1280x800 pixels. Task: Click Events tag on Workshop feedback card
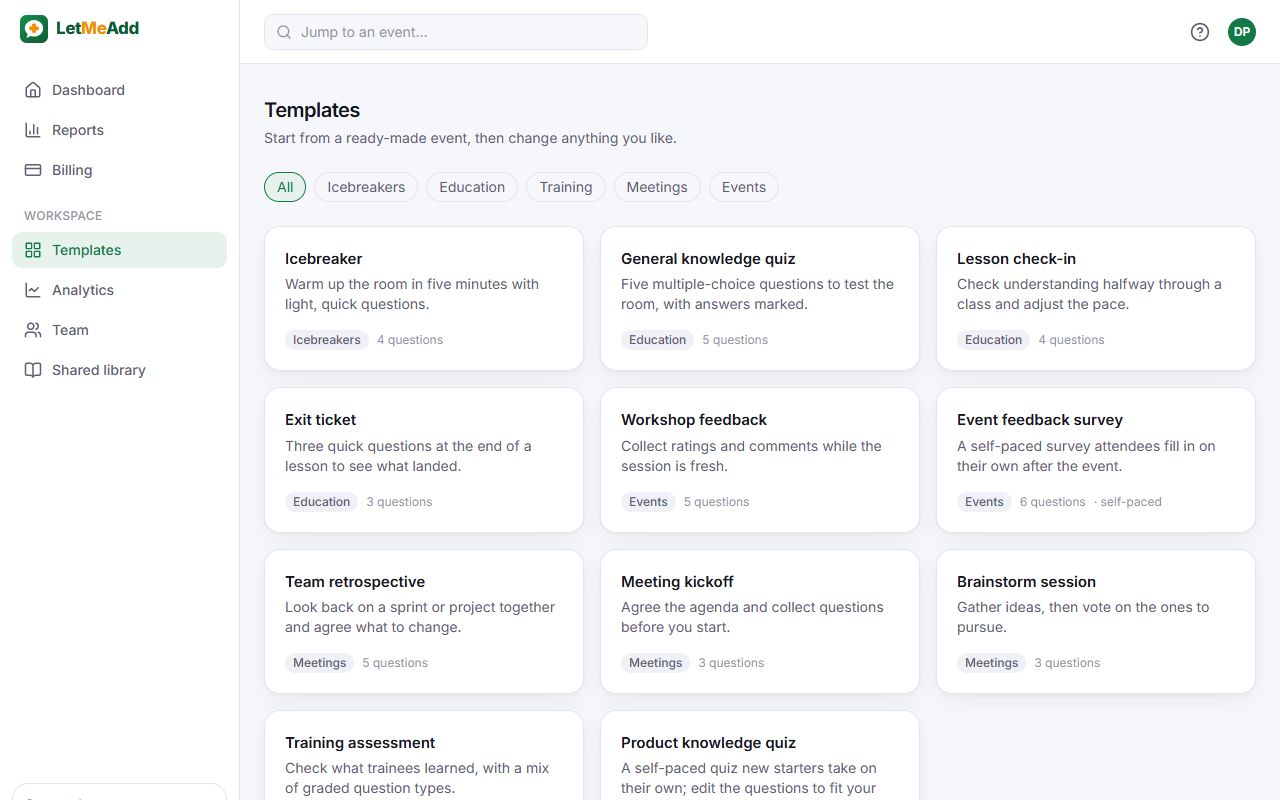coord(648,502)
